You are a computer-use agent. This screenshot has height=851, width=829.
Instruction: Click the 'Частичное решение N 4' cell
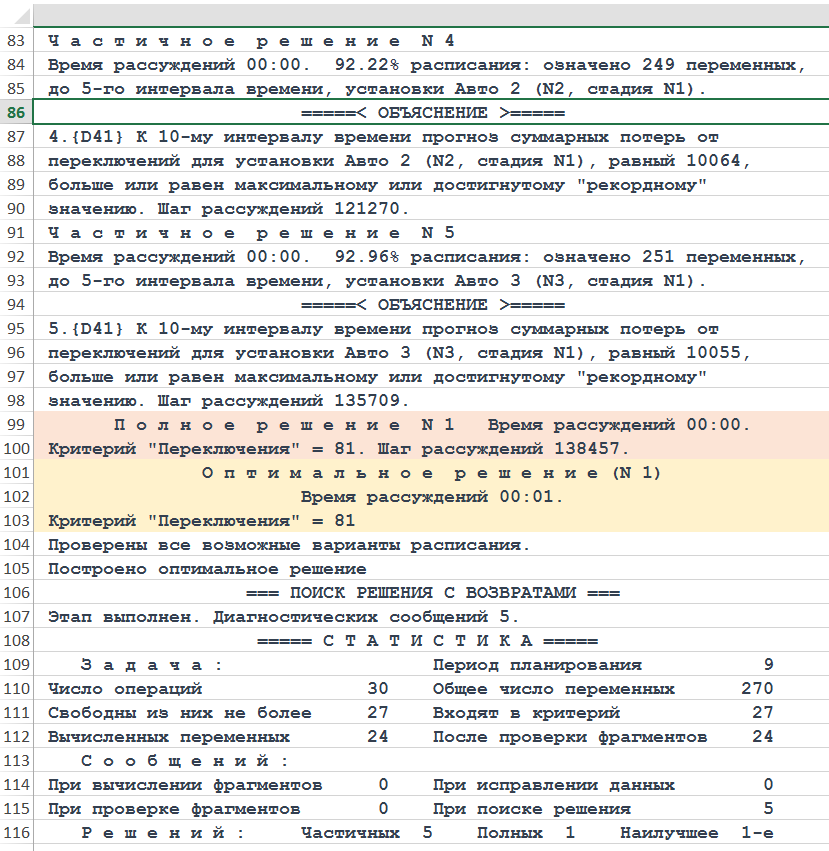(251, 41)
